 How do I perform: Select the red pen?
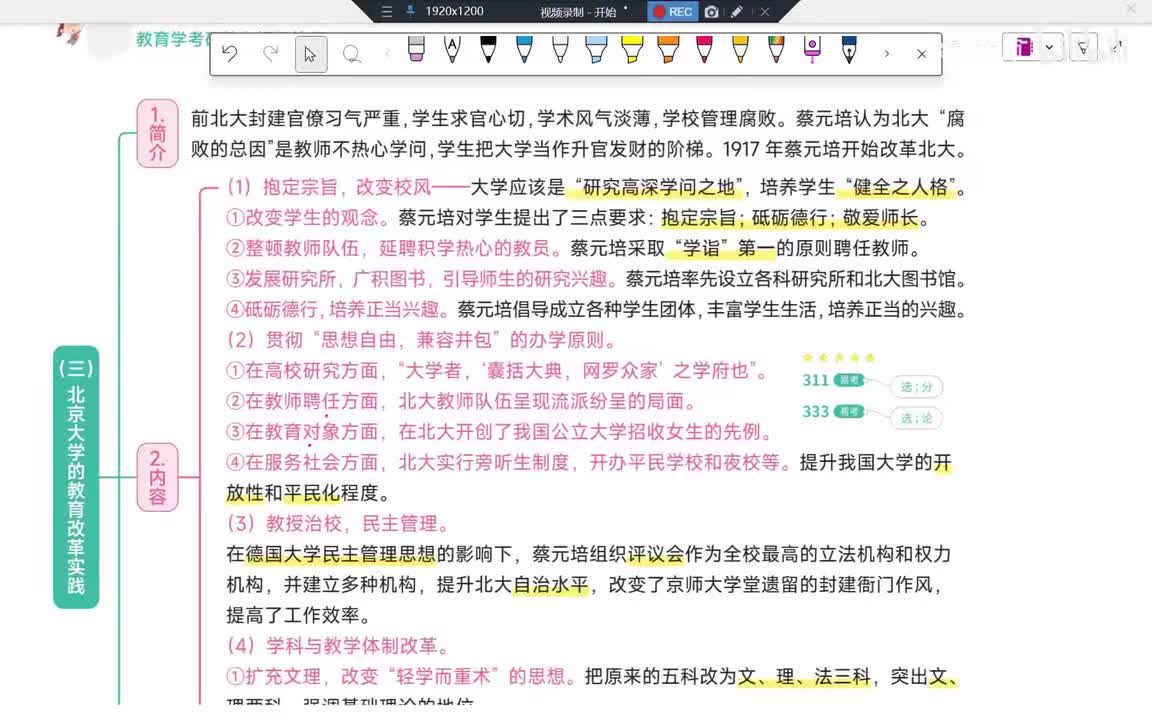click(x=704, y=50)
